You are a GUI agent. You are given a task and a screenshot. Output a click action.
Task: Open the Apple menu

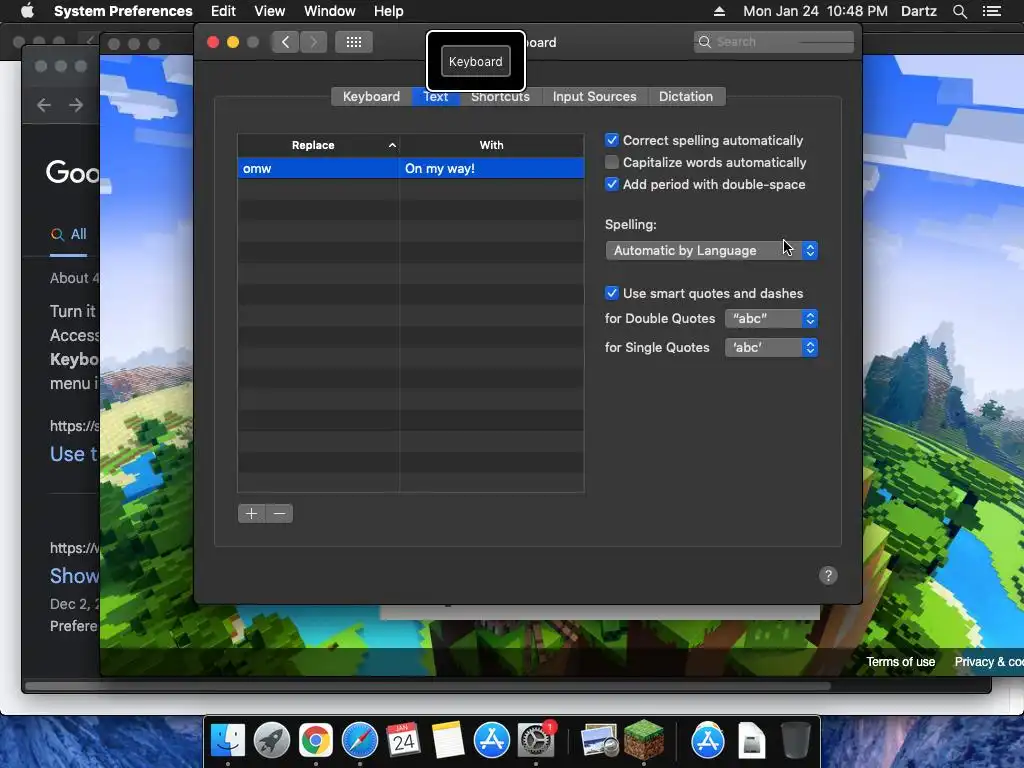pos(27,11)
